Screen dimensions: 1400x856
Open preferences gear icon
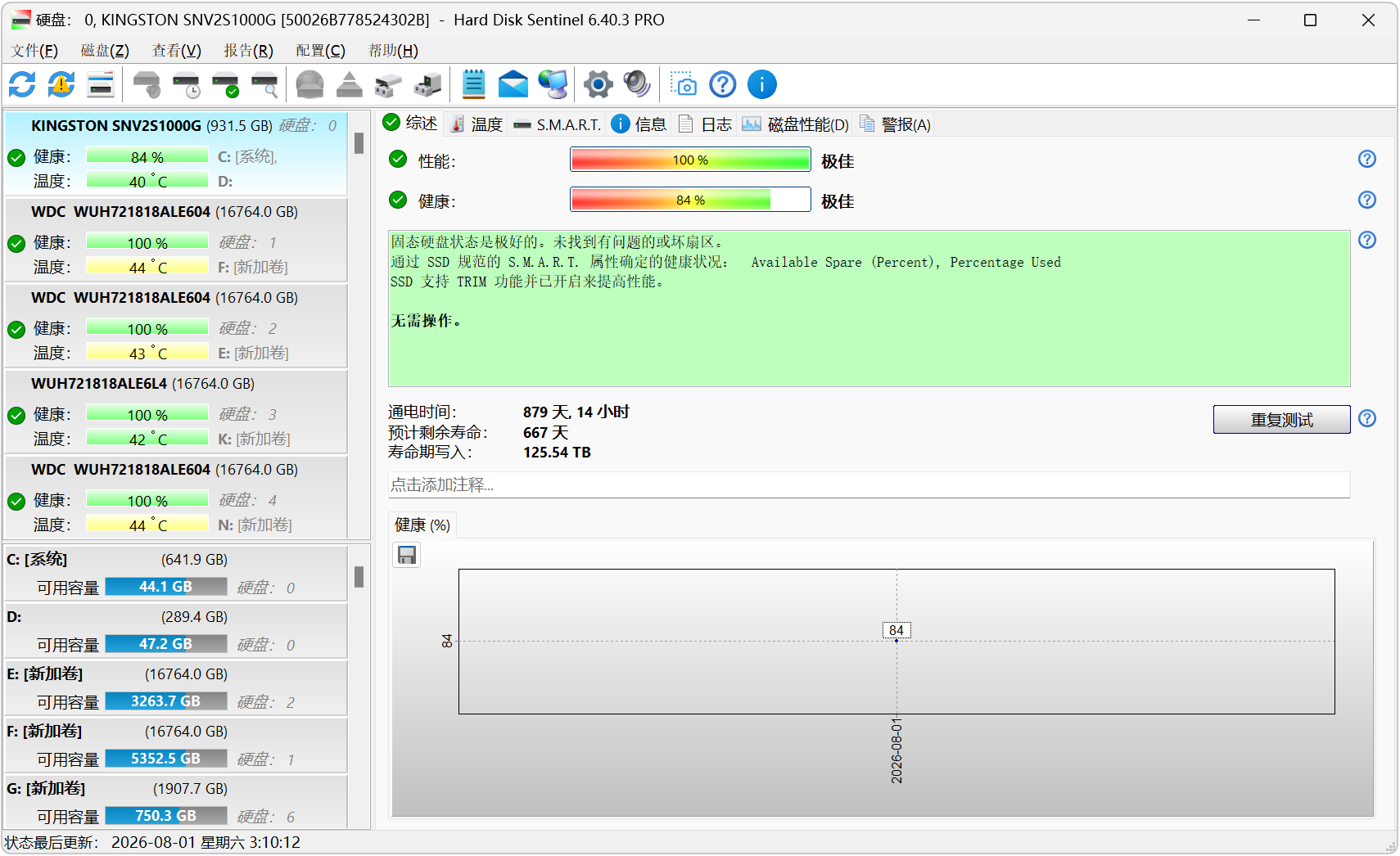[x=598, y=84]
